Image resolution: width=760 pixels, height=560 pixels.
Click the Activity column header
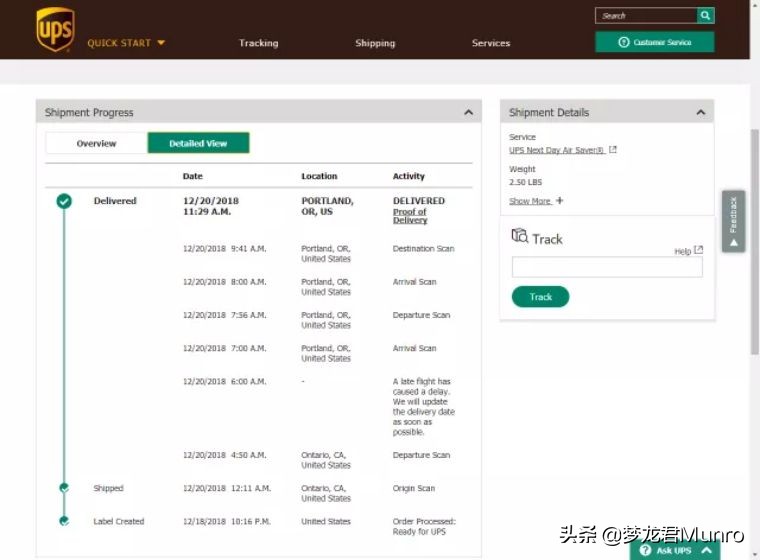(409, 176)
